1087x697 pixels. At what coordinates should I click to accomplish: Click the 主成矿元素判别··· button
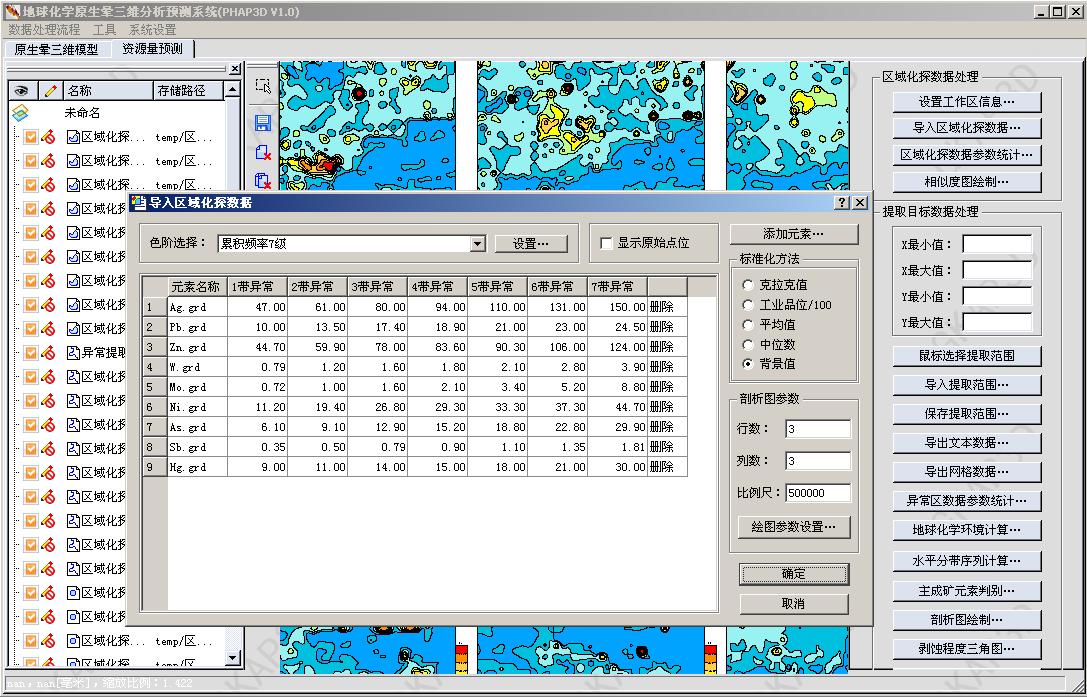point(967,591)
